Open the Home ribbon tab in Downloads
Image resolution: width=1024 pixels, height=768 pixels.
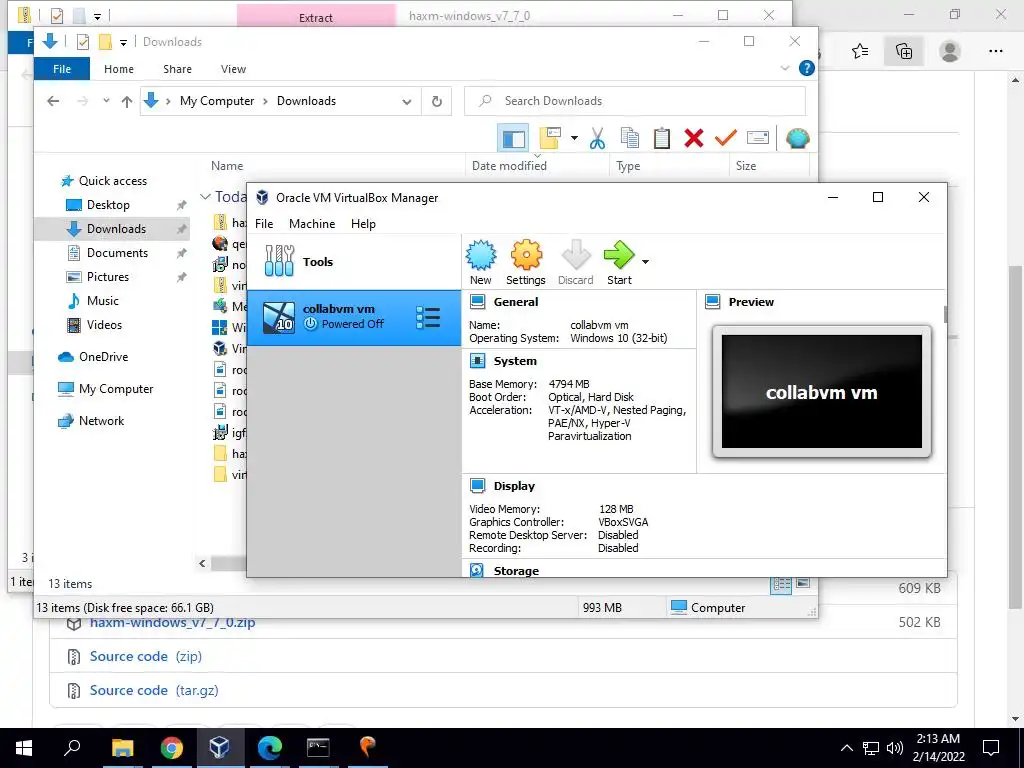[x=119, y=69]
